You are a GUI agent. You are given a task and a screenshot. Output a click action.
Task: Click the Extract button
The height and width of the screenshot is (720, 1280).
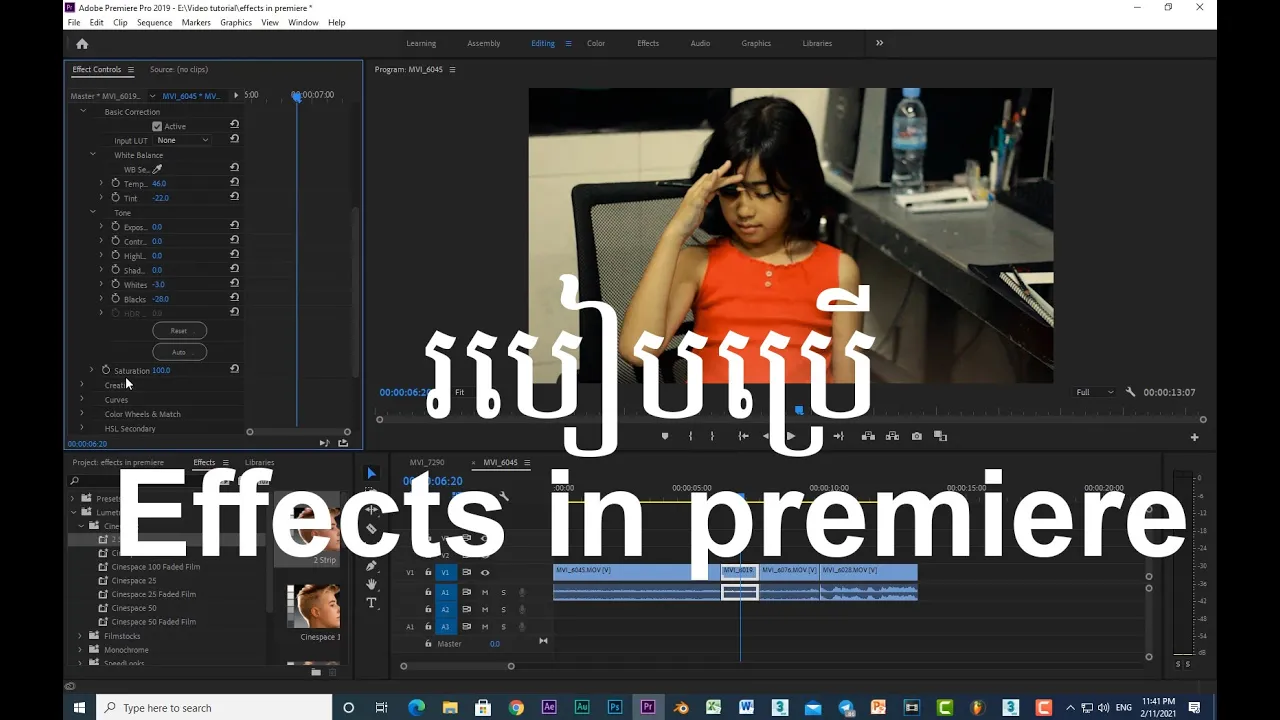(891, 436)
